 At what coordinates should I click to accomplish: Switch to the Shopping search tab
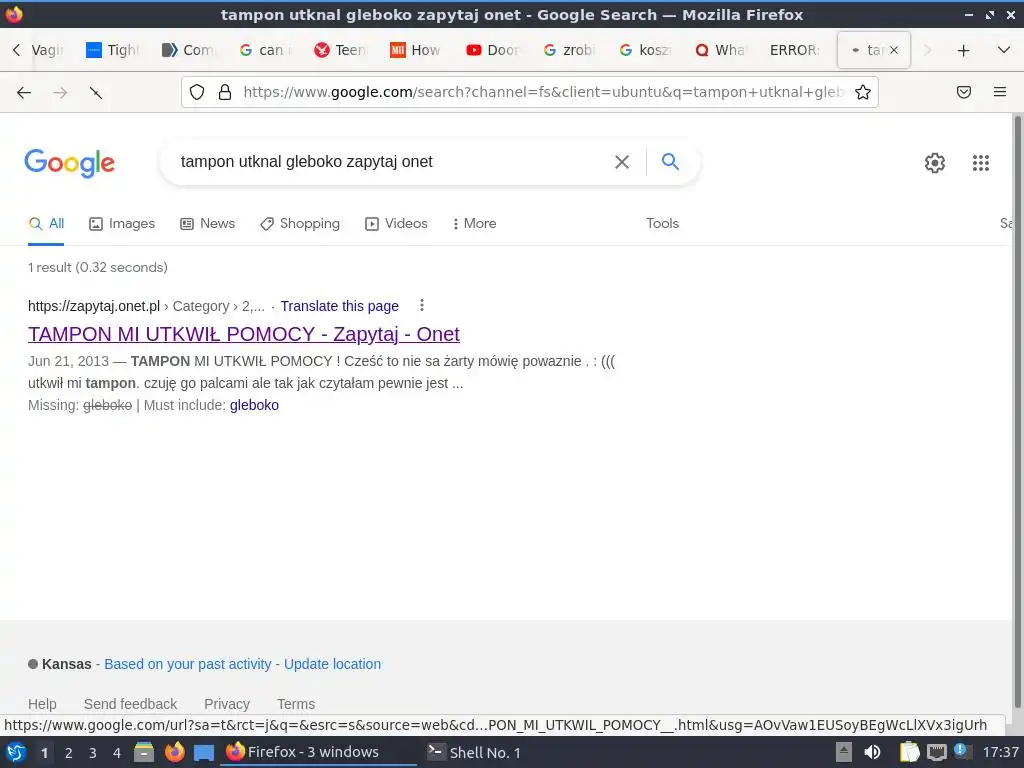(300, 223)
